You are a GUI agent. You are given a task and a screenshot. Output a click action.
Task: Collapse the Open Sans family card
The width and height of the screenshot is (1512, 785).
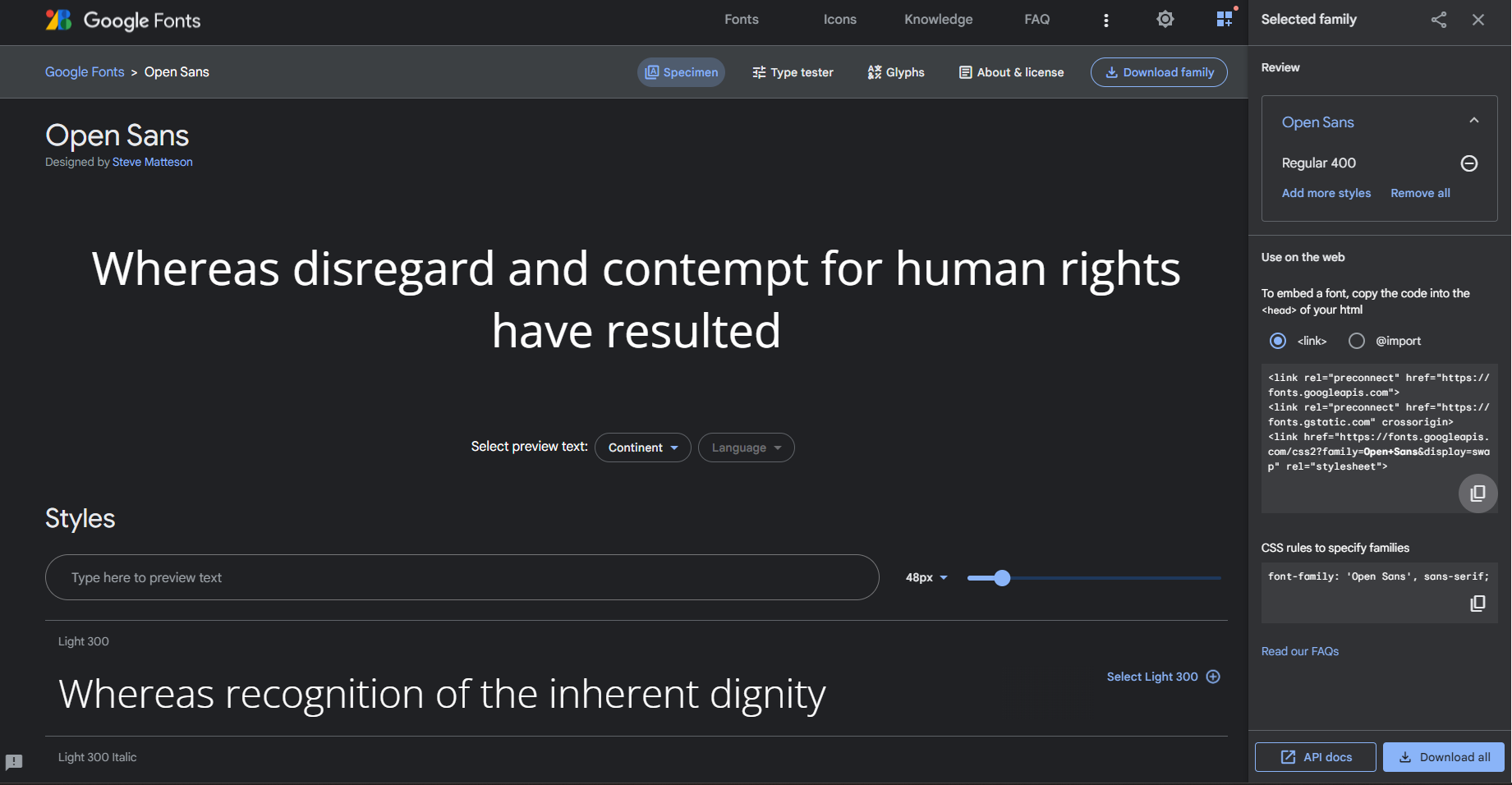(1474, 121)
